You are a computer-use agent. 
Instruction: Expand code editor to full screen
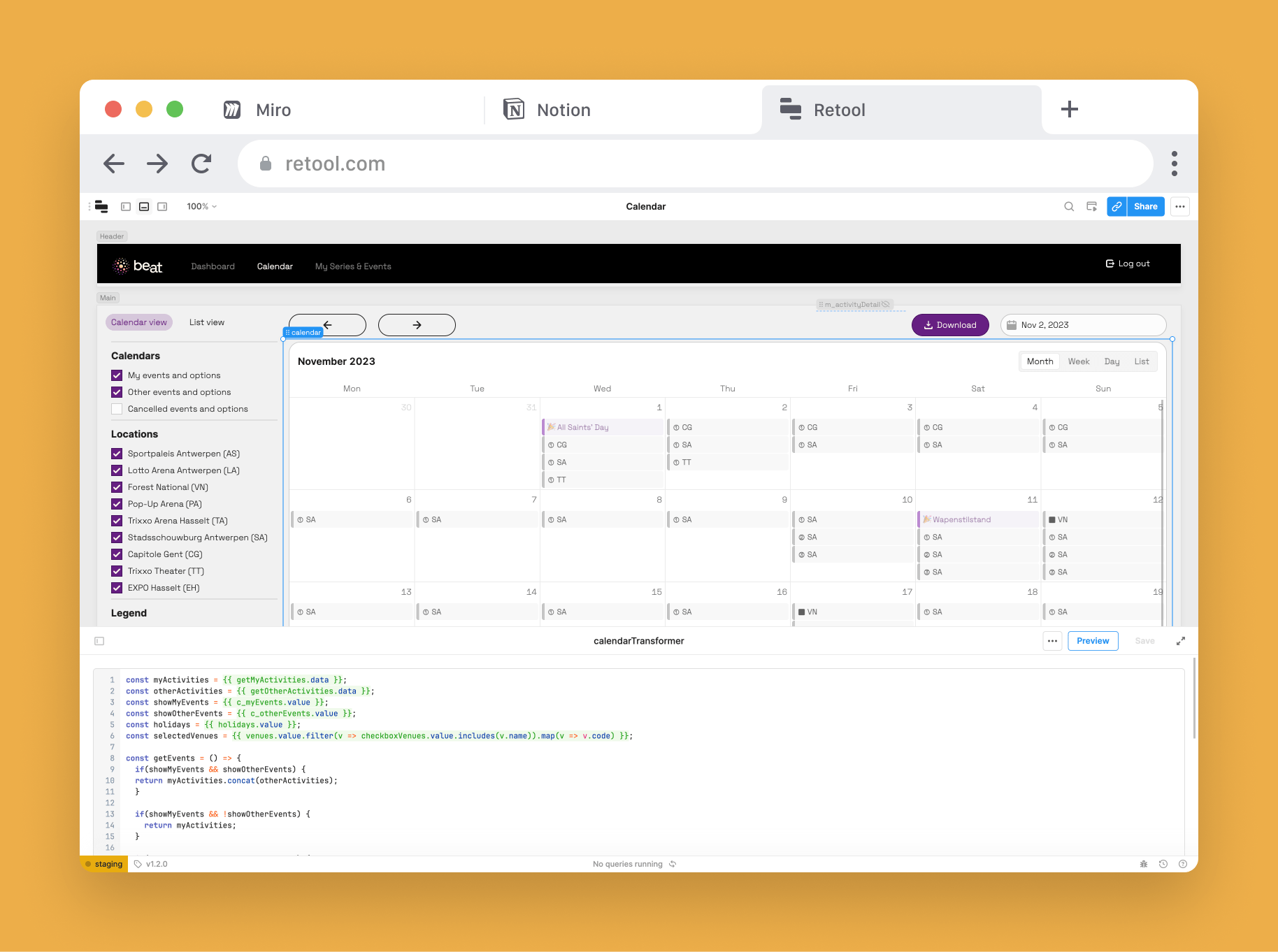(x=1181, y=641)
